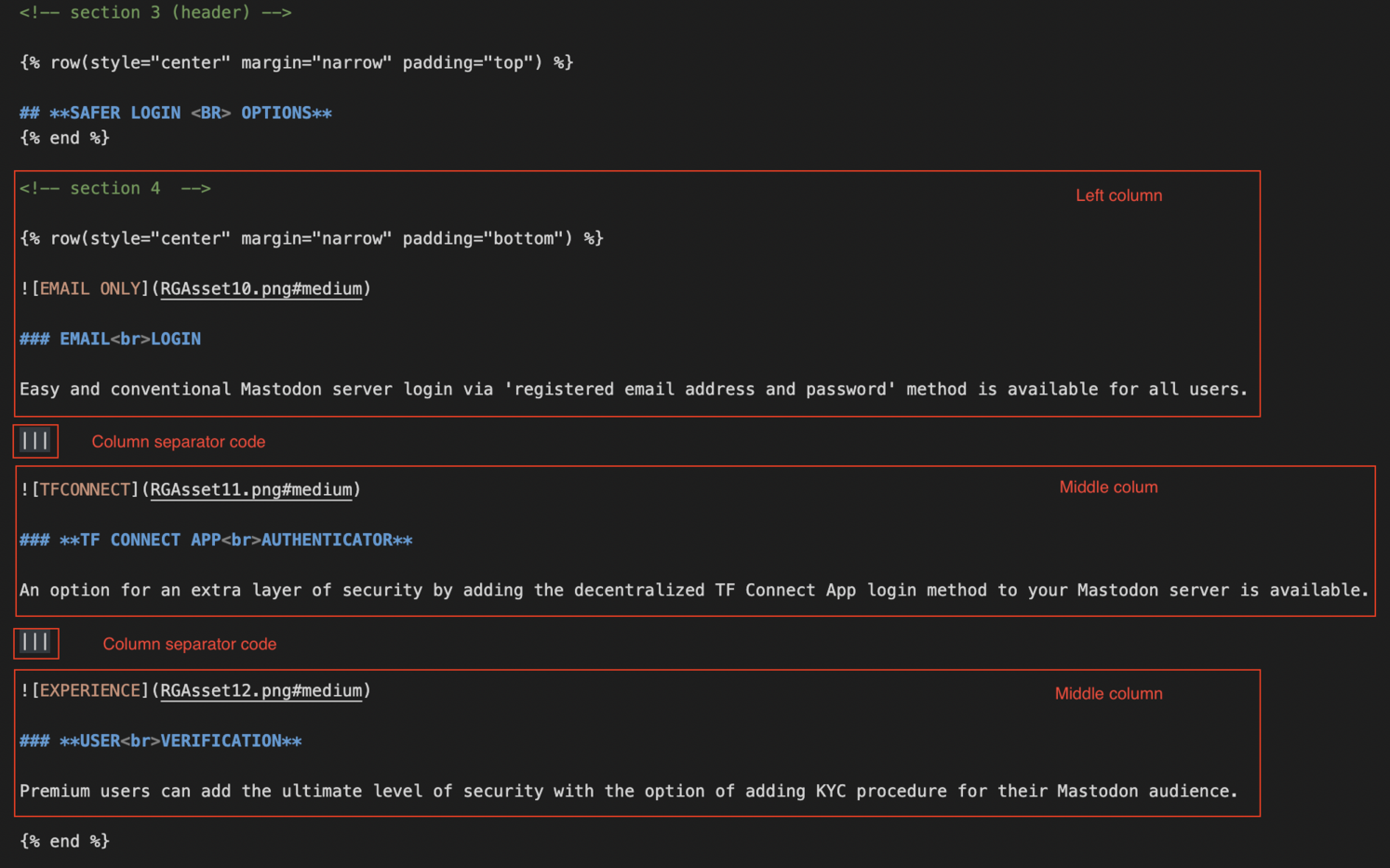Click the final {% end %} tag
The height and width of the screenshot is (868, 1390).
64,842
